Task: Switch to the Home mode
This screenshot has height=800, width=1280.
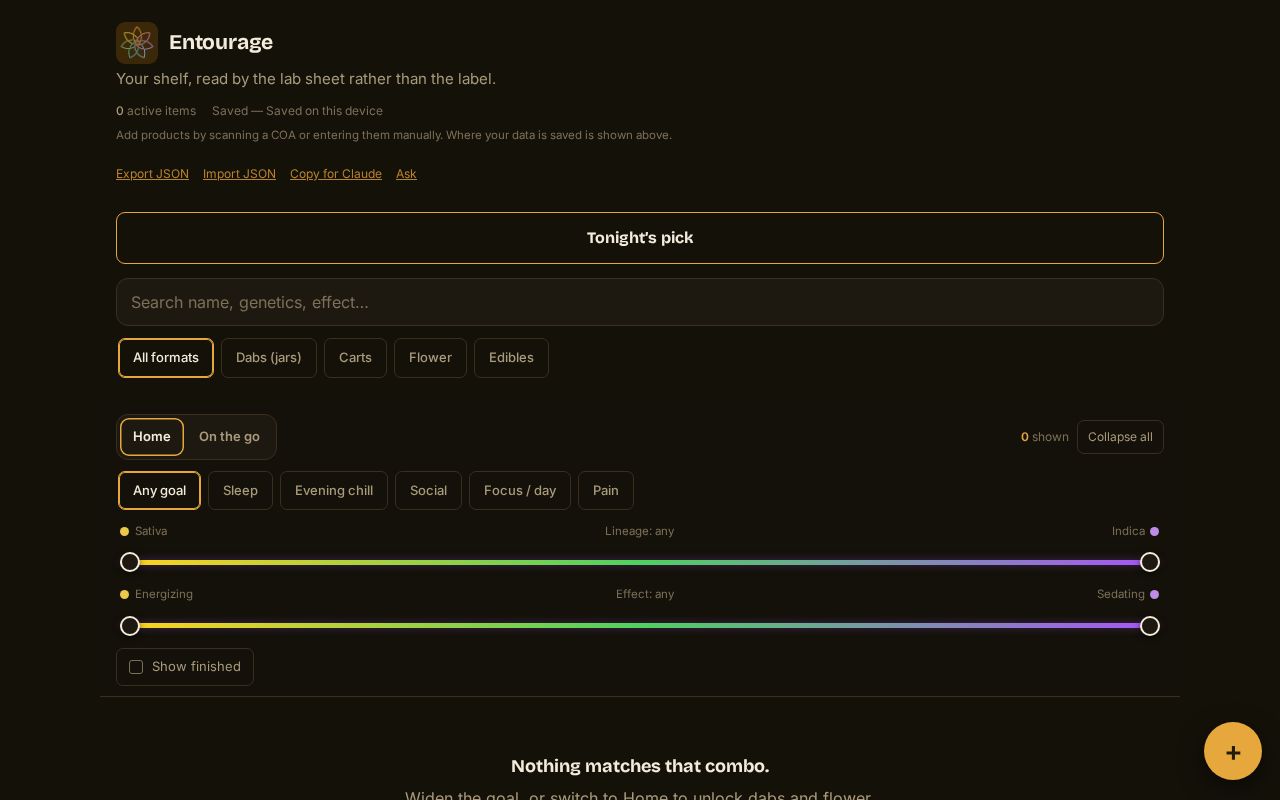Action: (152, 437)
